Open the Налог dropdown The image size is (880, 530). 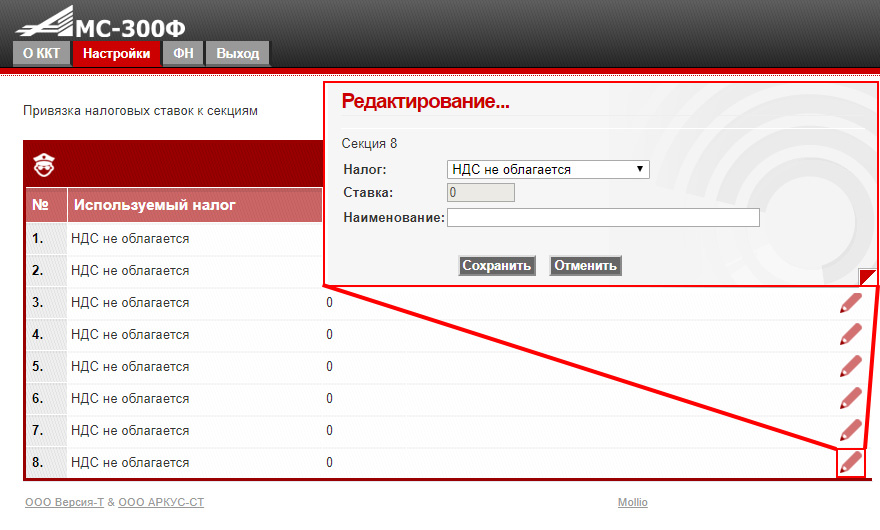click(548, 170)
